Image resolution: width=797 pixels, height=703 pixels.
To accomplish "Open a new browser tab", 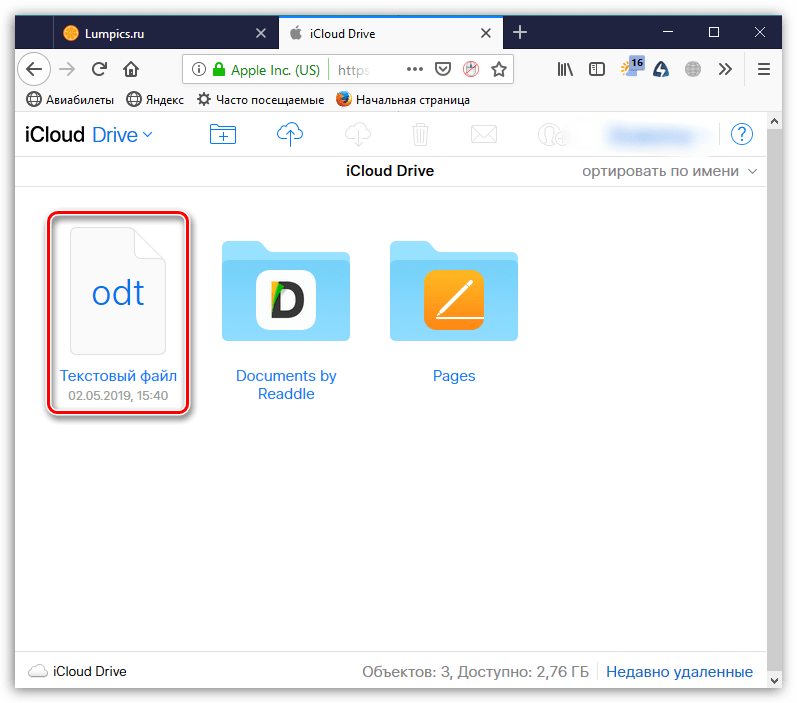I will 519,33.
